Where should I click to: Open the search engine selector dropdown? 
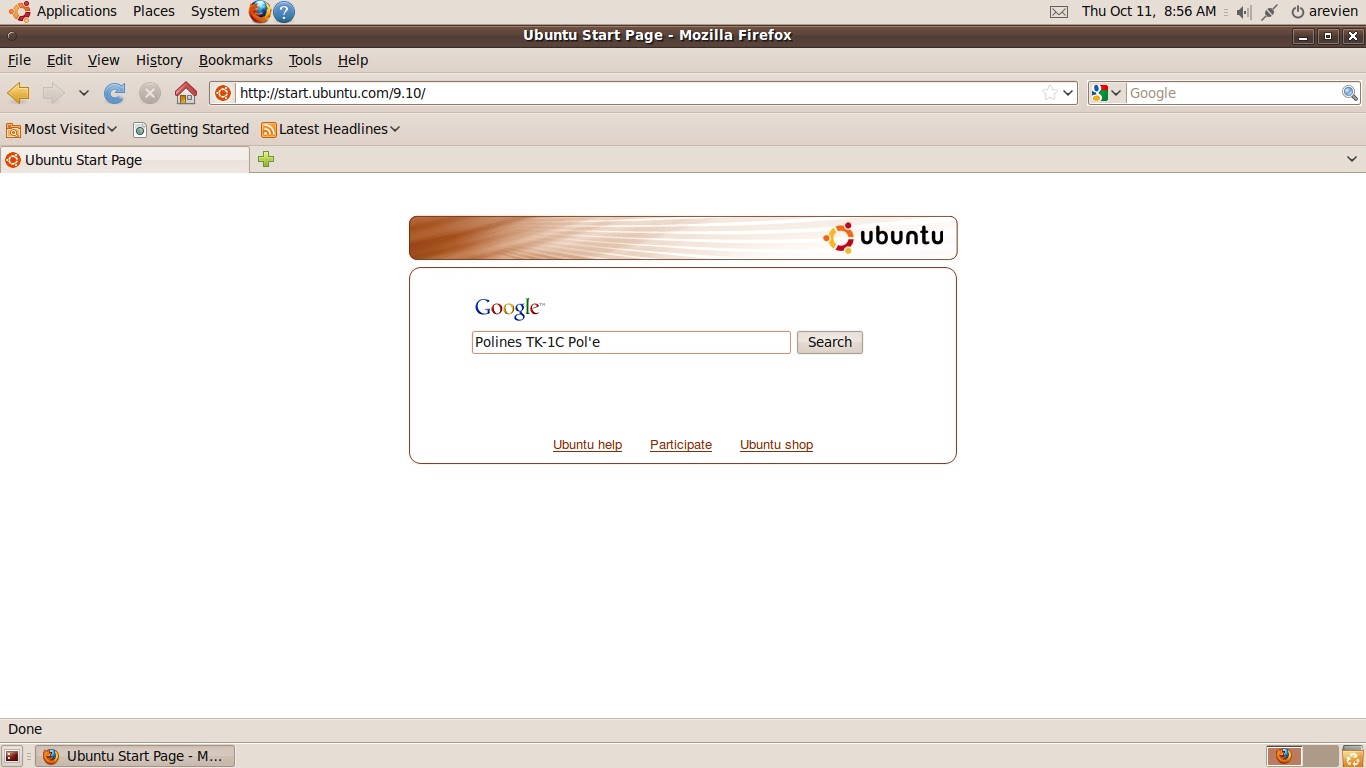tap(1107, 93)
